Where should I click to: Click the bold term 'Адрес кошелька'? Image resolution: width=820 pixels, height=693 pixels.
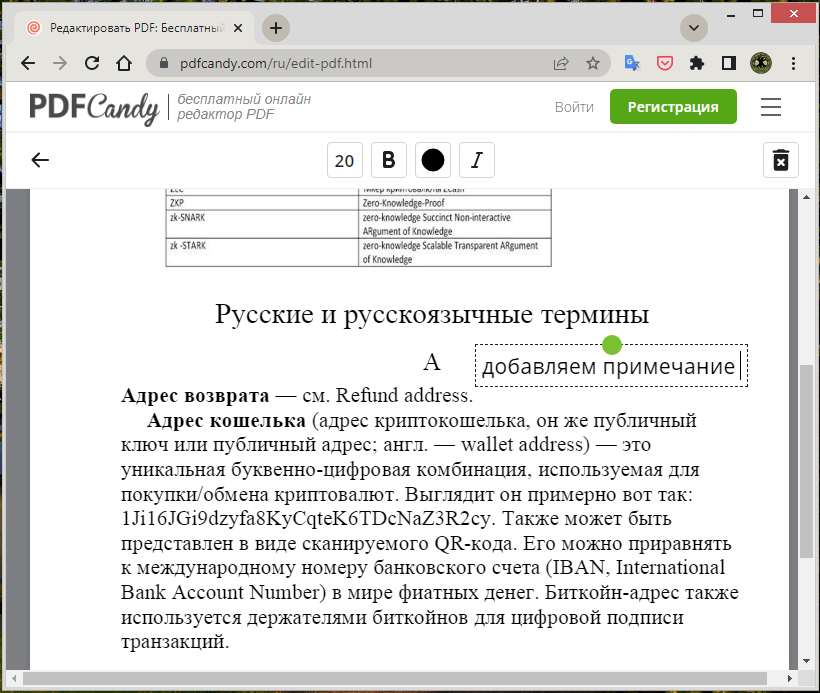[x=226, y=420]
